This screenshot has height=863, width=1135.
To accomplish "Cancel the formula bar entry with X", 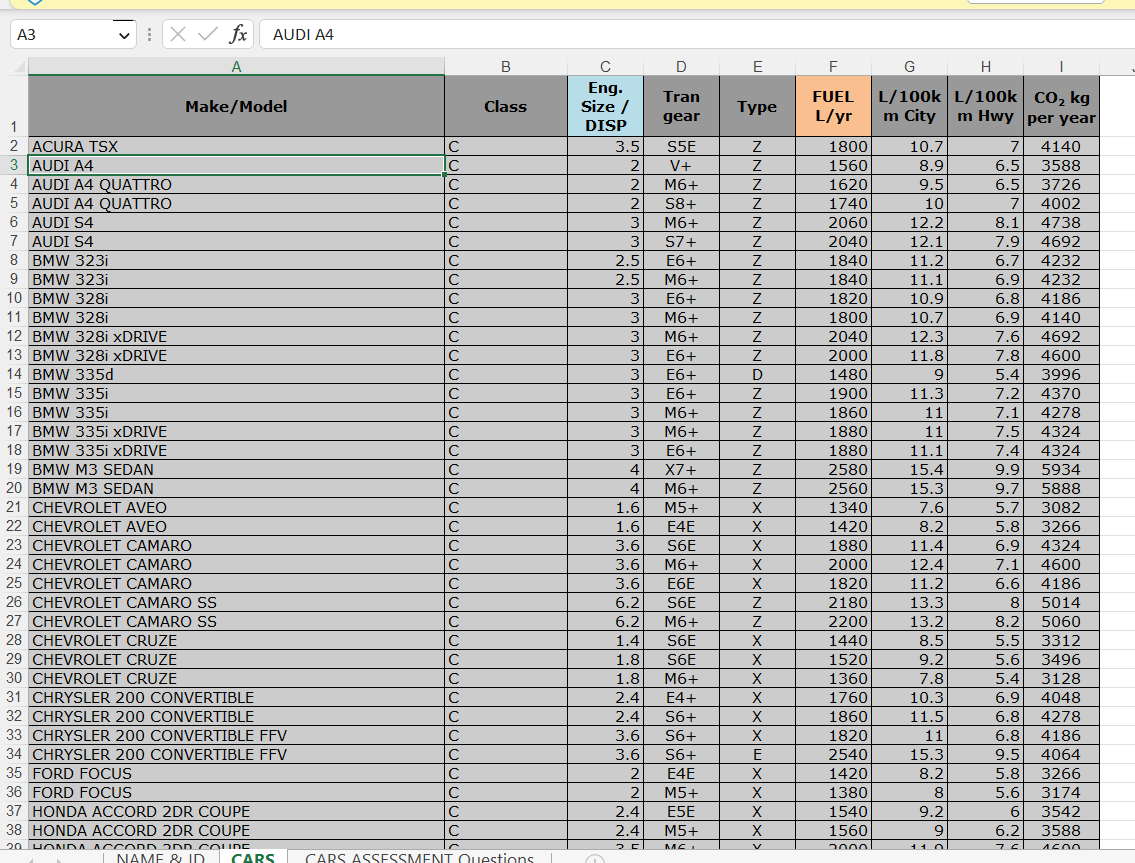I will click(178, 34).
